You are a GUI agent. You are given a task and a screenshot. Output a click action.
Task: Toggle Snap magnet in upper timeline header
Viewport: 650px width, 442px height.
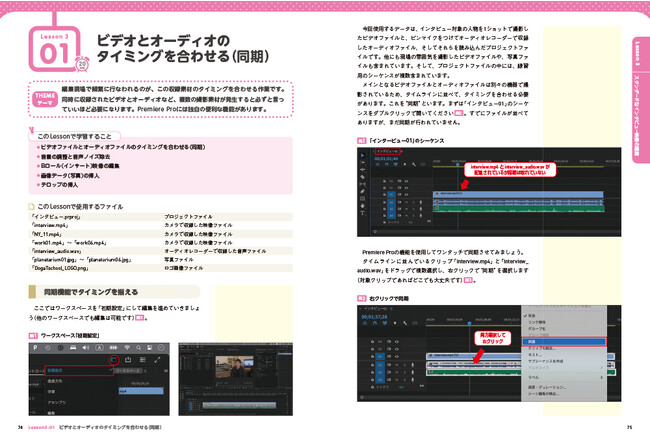pyautogui.click(x=386, y=164)
